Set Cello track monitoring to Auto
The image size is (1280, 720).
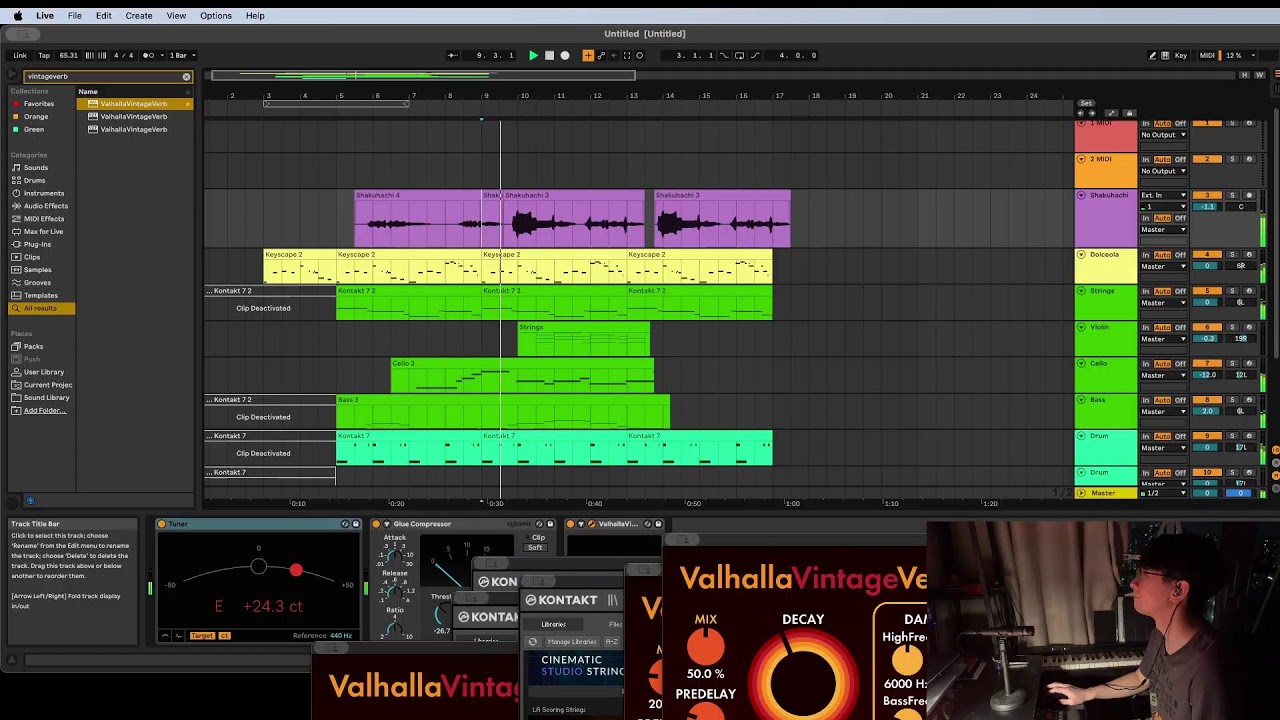pyautogui.click(x=1162, y=363)
